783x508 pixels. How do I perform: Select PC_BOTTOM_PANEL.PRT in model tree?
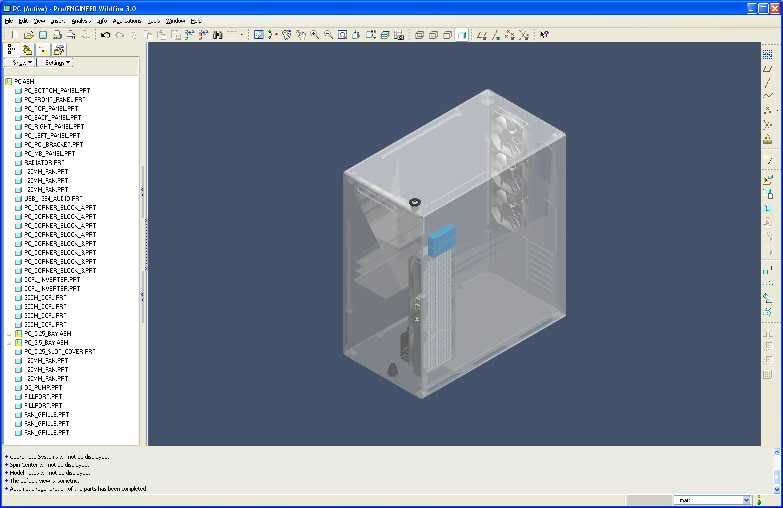click(x=53, y=90)
